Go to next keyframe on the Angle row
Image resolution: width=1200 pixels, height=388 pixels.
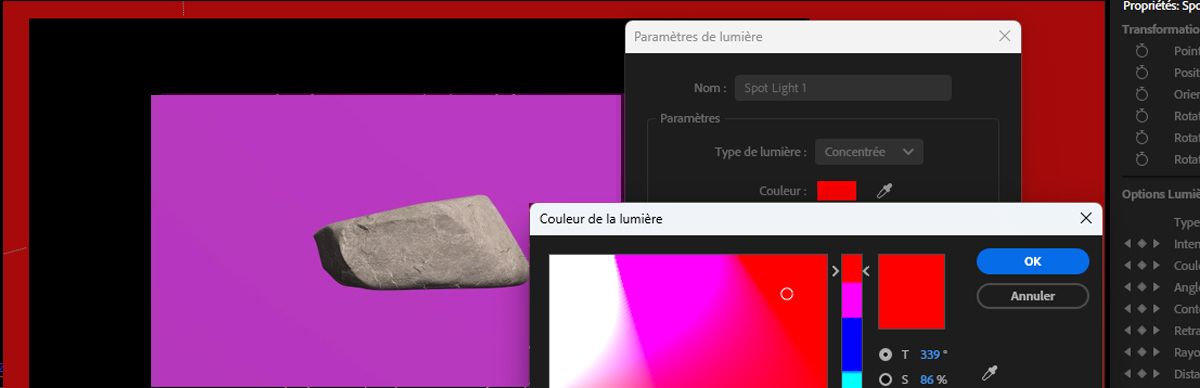1157,288
